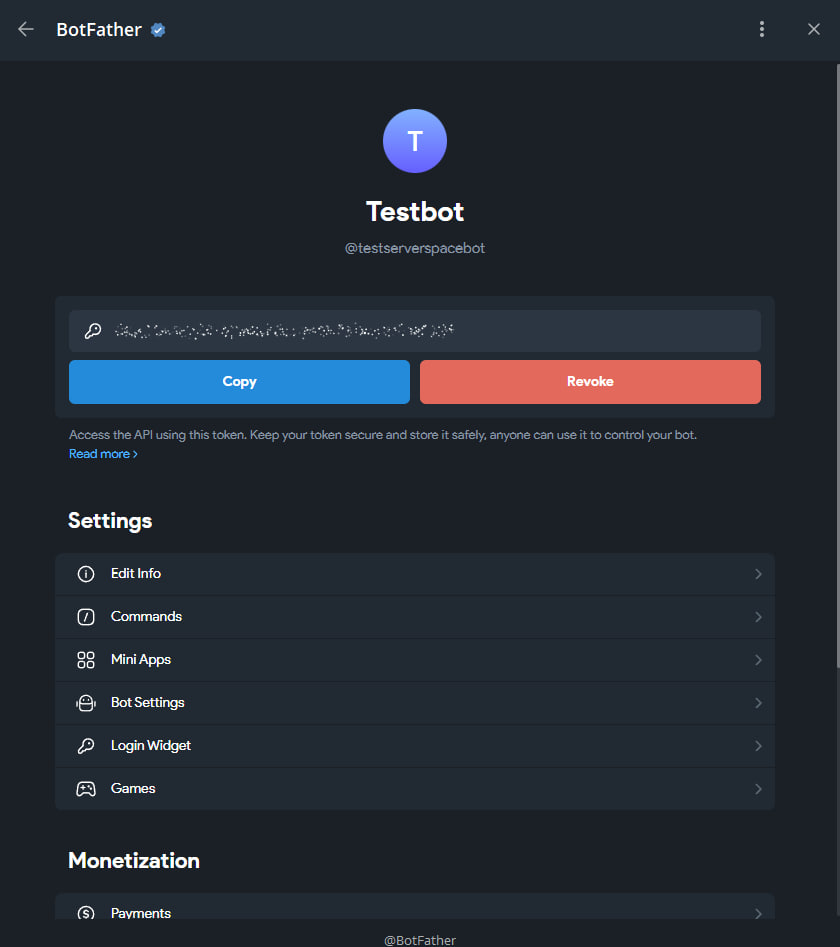The width and height of the screenshot is (840, 947).
Task: Open the Read more link
Action: coord(103,454)
